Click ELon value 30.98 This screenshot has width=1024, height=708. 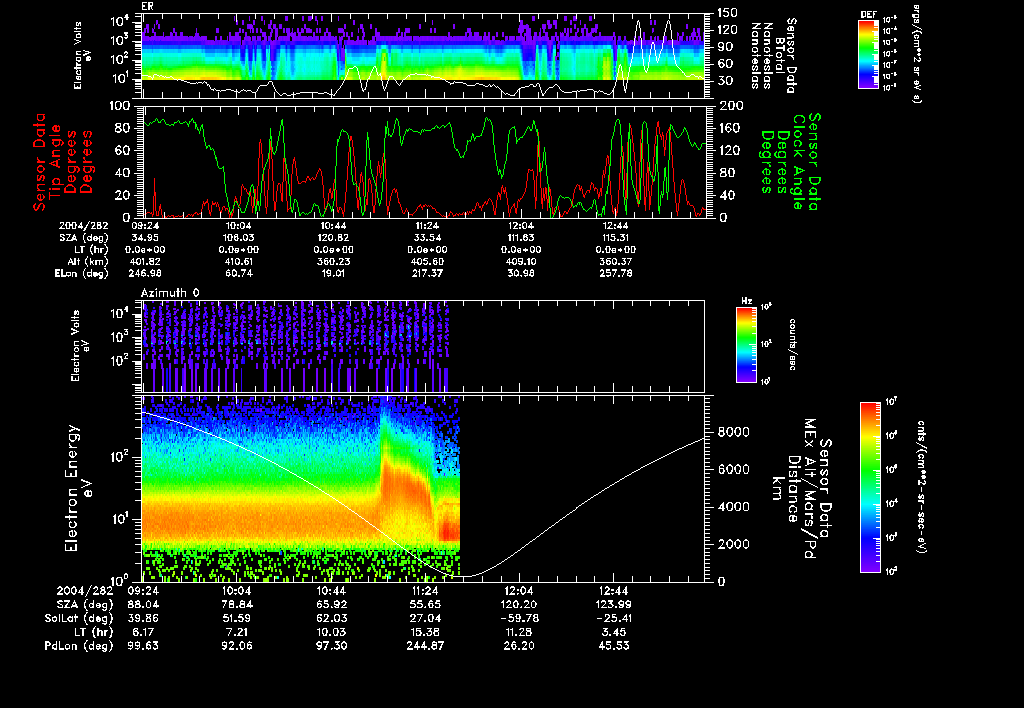520,273
